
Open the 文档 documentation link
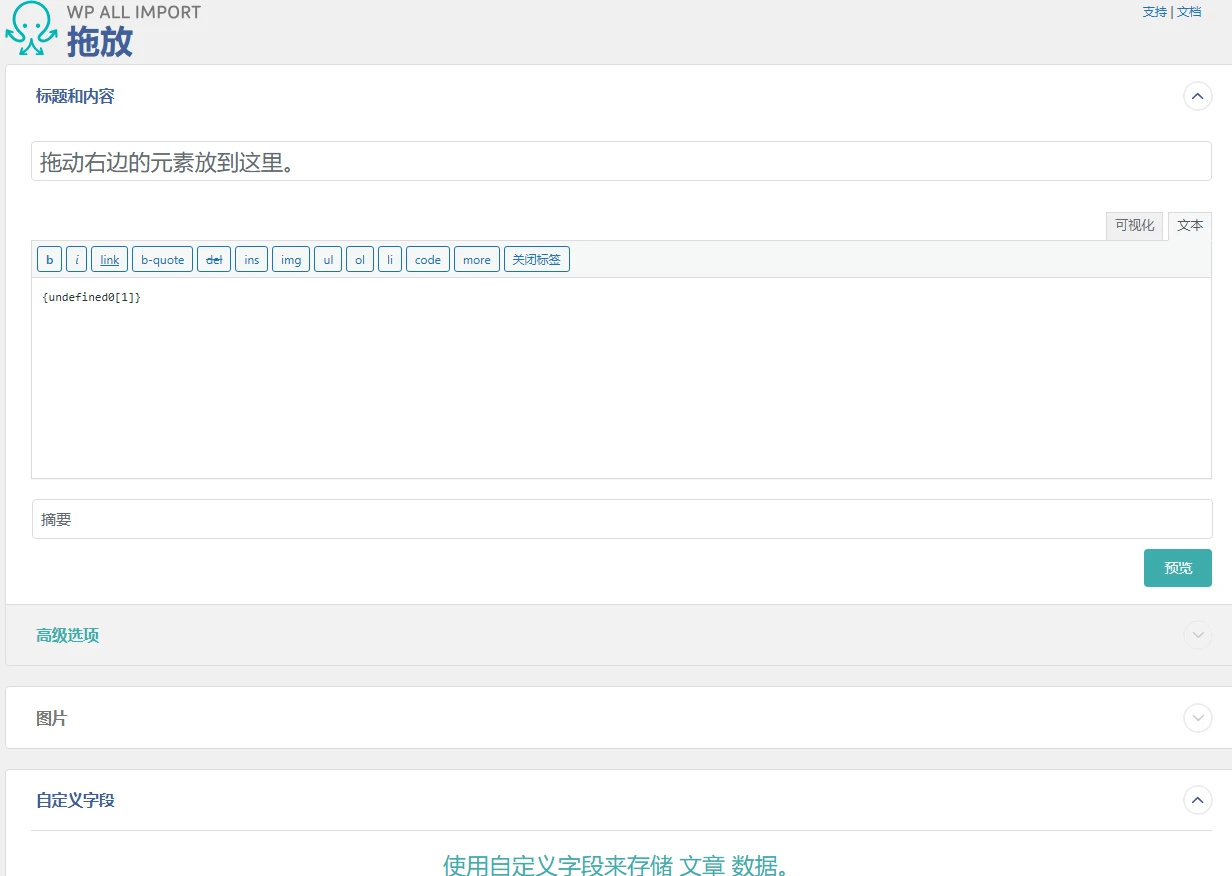1189,12
